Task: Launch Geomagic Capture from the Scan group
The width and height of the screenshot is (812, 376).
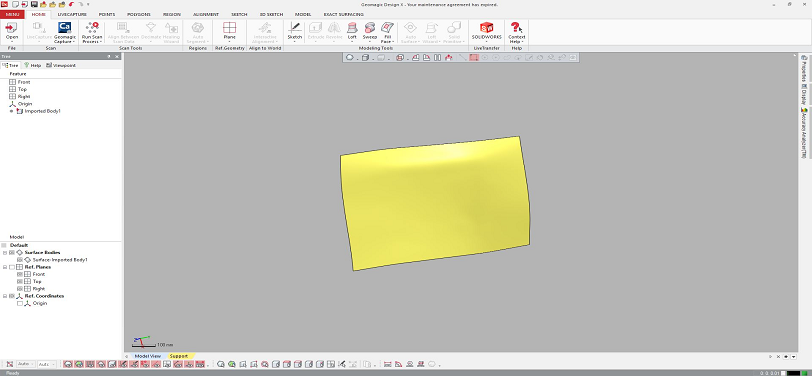Action: [x=65, y=32]
